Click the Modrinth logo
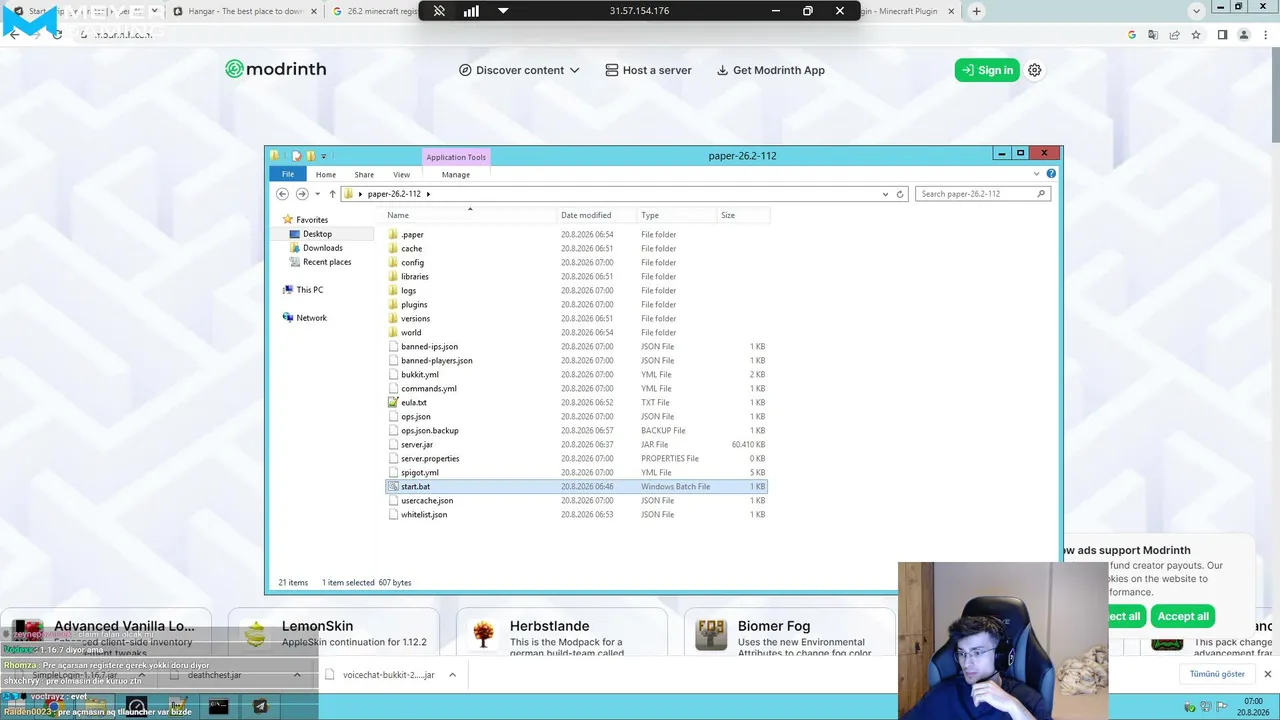Screen dimensions: 1280x720 [x=276, y=69]
